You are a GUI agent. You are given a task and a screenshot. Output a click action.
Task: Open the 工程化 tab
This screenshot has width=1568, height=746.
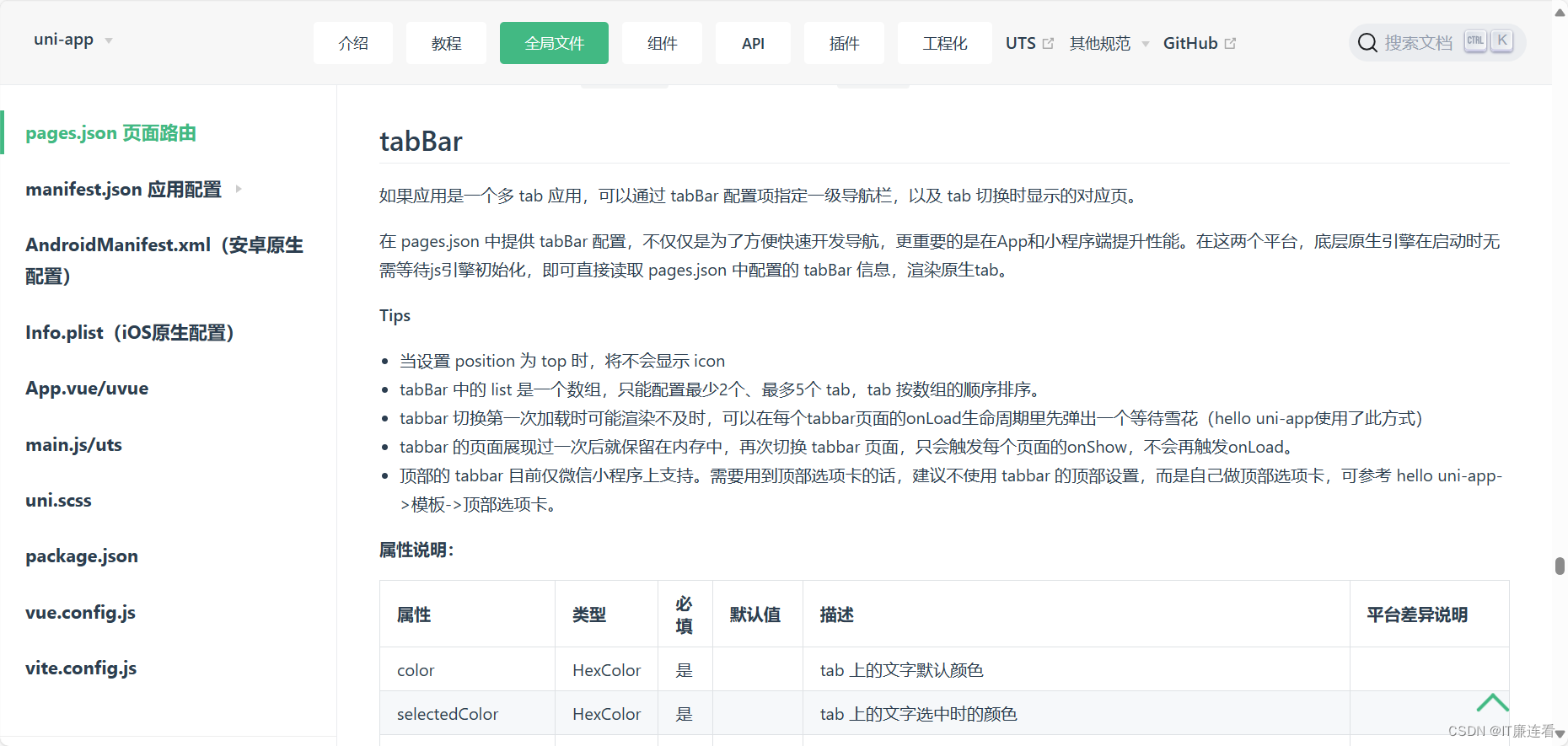click(945, 43)
